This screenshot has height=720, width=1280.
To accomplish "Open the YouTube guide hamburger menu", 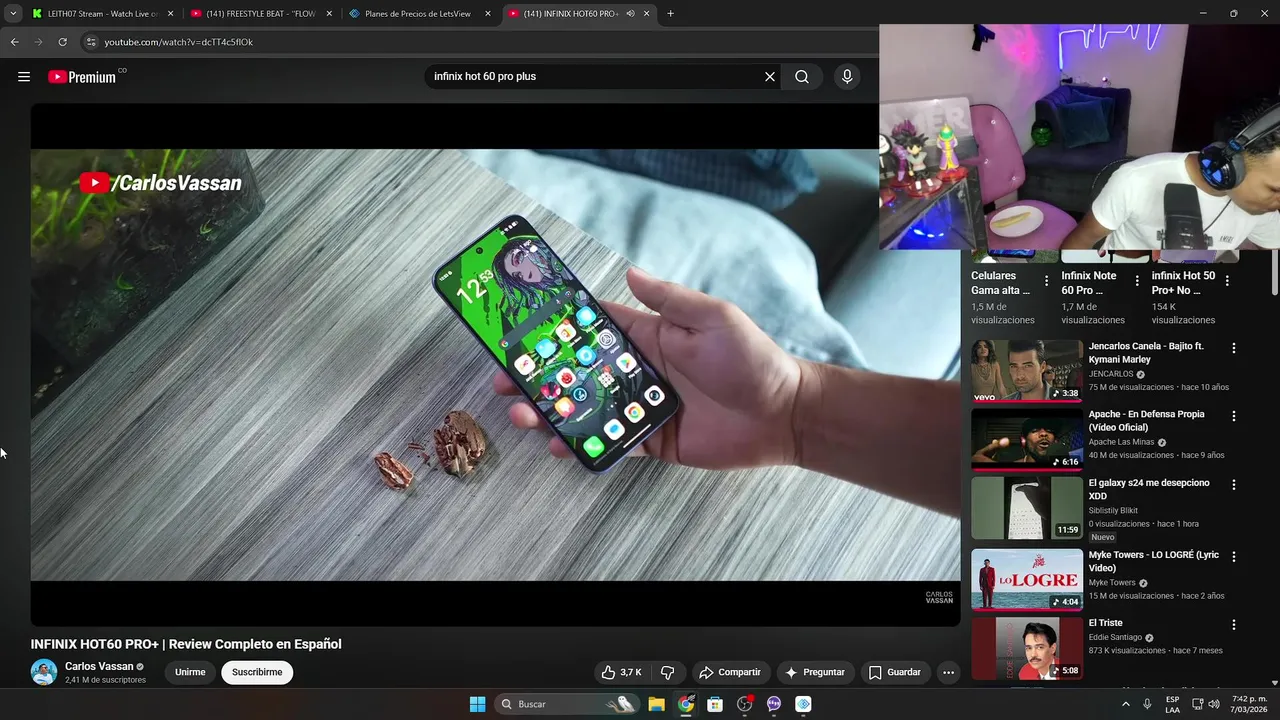I will click(x=24, y=77).
